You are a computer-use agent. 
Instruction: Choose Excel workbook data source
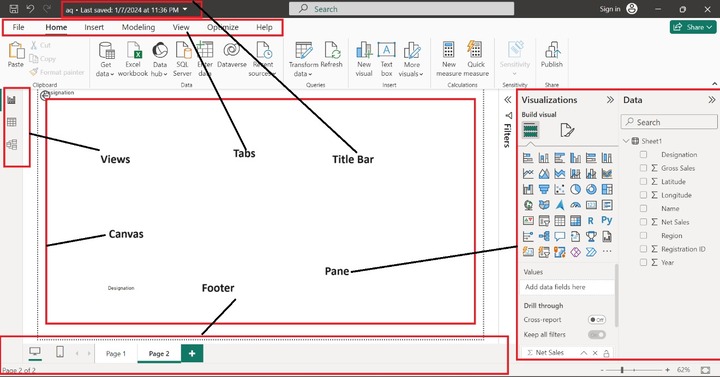pos(133,59)
